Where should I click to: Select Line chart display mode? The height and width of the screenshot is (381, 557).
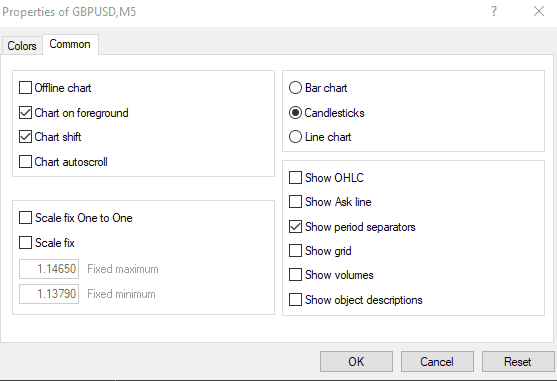pos(295,137)
